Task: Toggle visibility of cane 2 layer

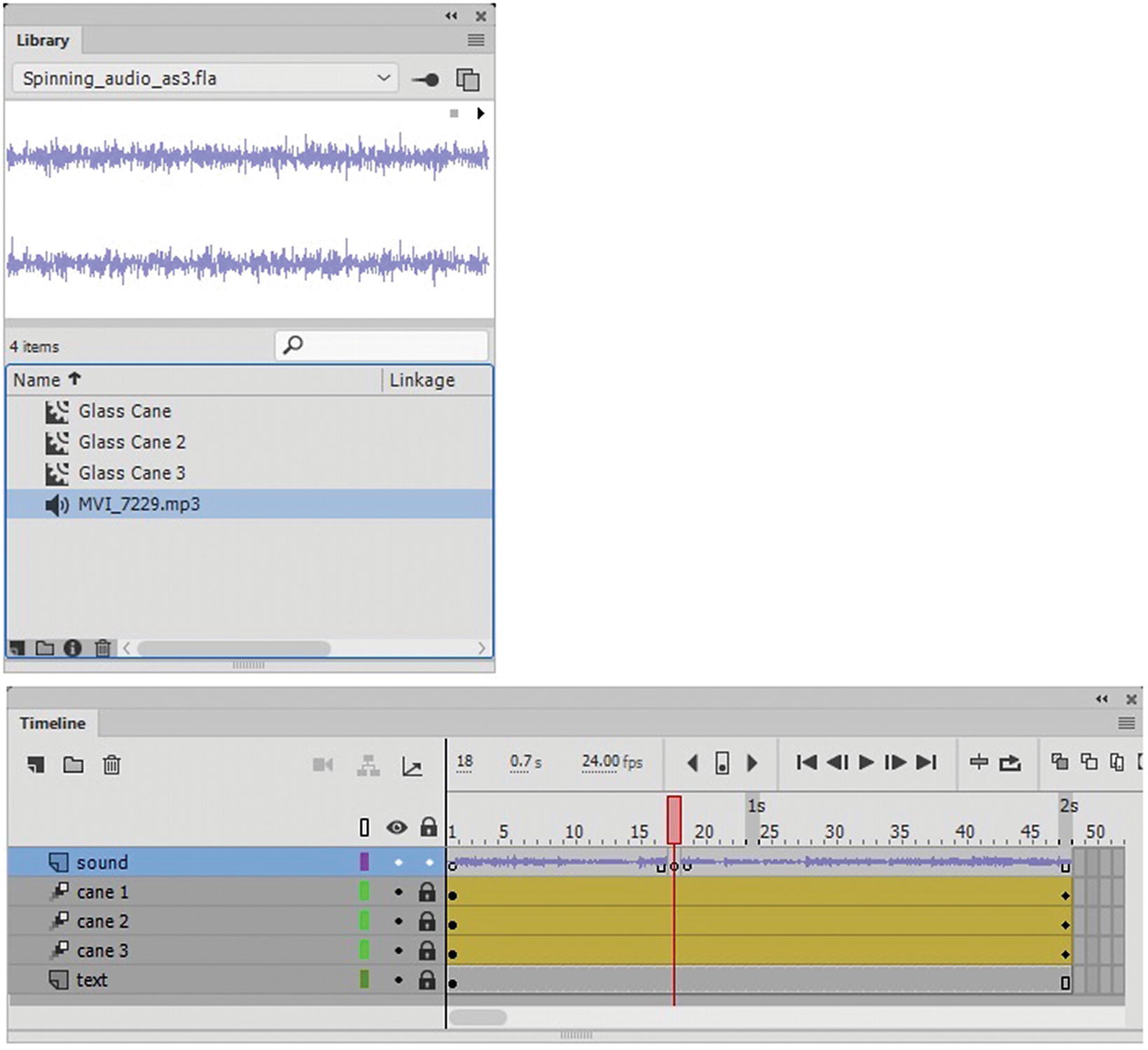Action: (x=399, y=922)
